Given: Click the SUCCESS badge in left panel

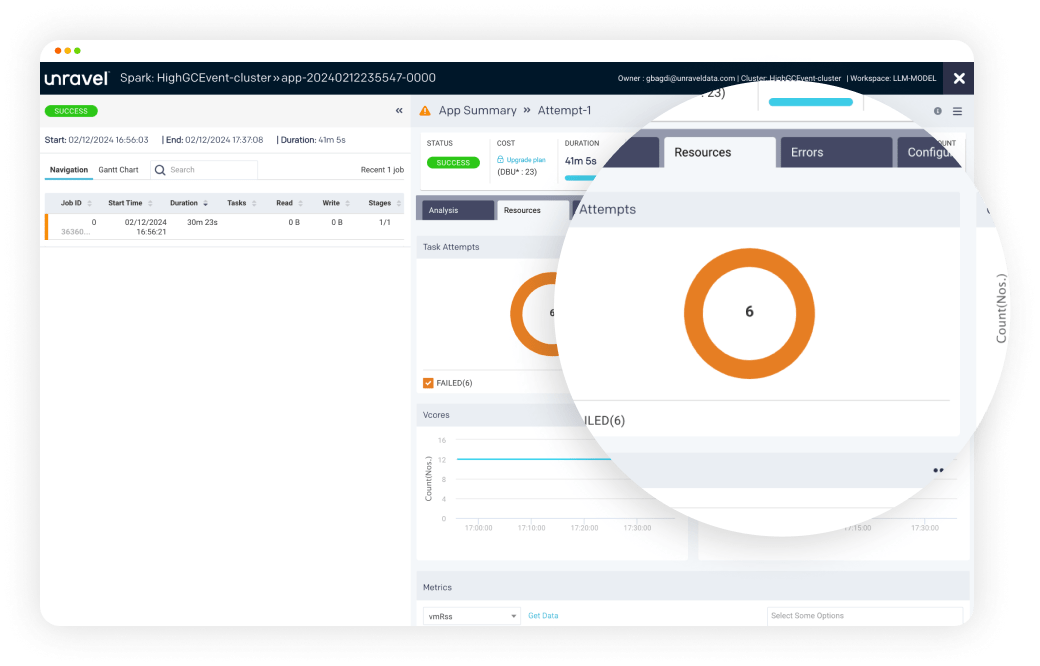Looking at the screenshot, I should [x=71, y=111].
